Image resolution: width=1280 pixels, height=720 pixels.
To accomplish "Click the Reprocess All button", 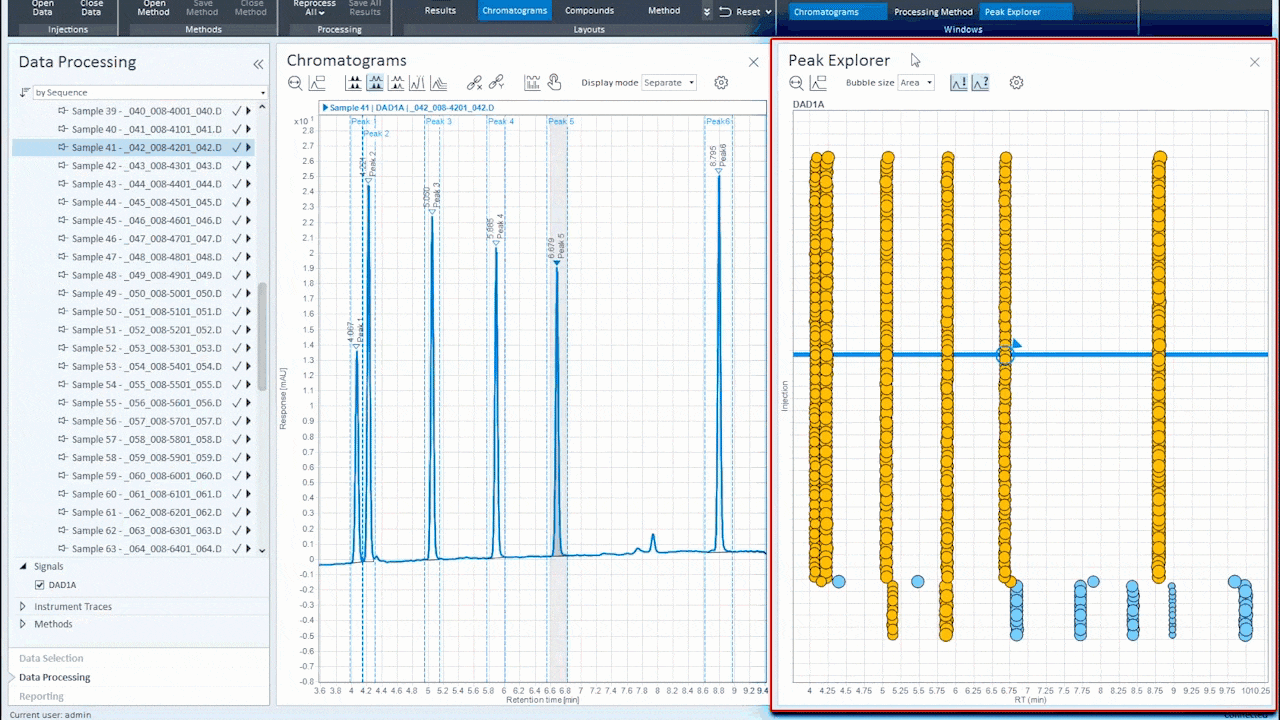I will click(x=314, y=9).
